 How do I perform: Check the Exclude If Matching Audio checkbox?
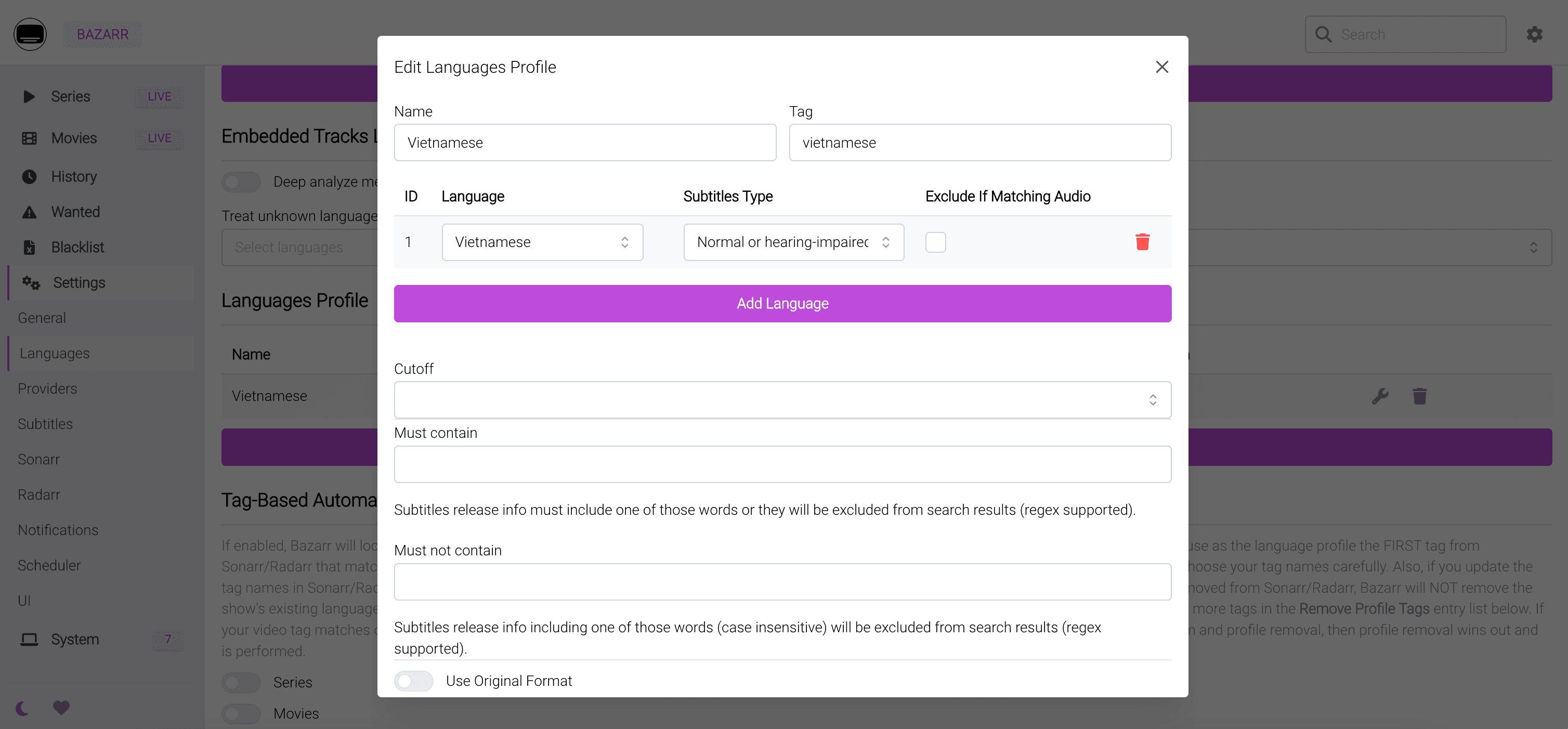pyautogui.click(x=936, y=242)
